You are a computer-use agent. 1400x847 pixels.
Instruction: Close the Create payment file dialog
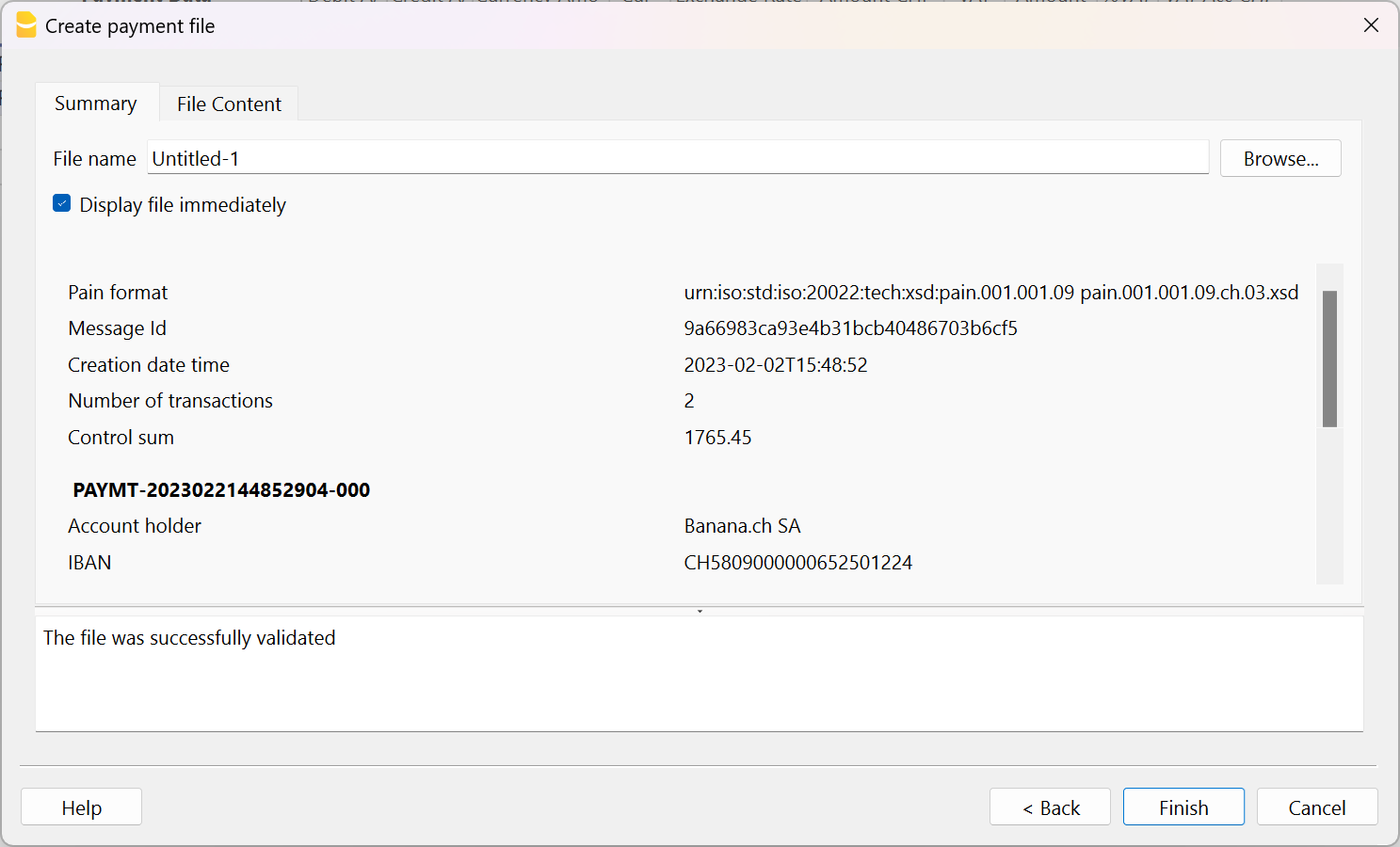[1371, 25]
